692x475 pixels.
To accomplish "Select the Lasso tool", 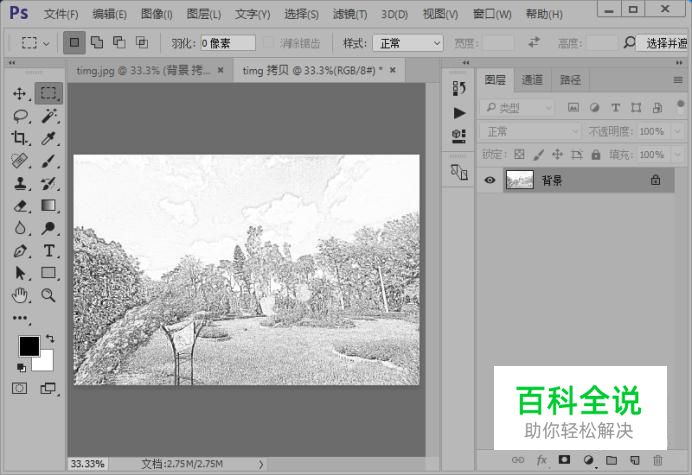I will point(20,116).
